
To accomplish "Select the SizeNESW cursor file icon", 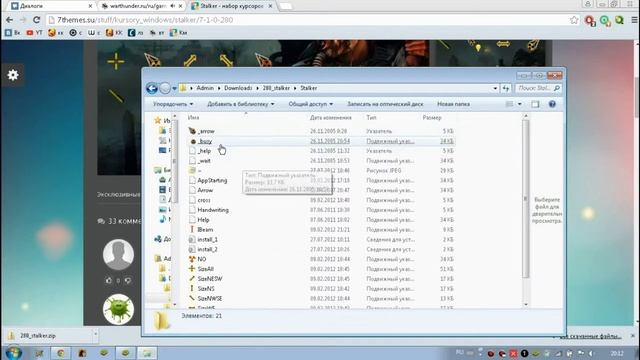I will (x=192, y=278).
